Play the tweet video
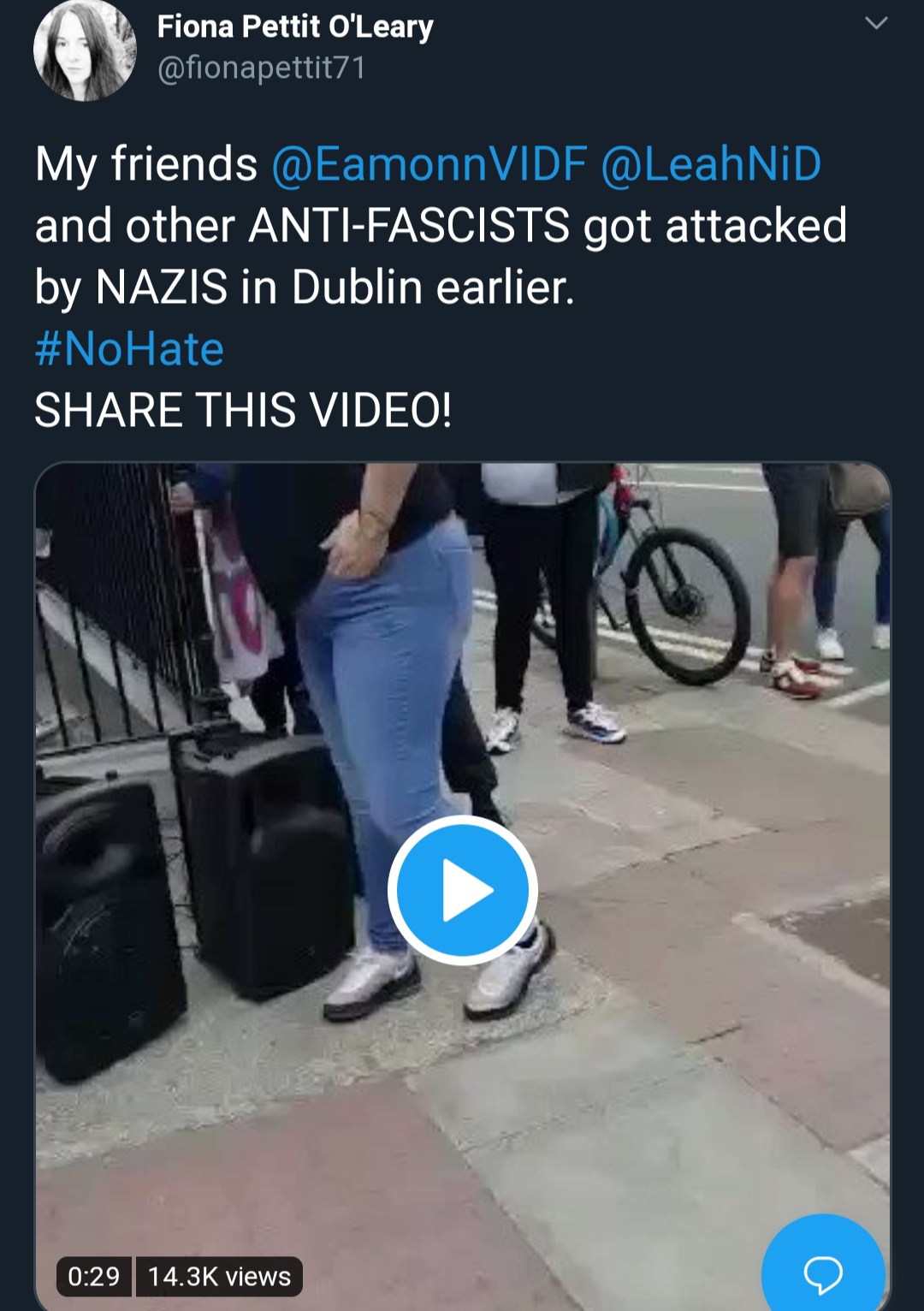 463,890
